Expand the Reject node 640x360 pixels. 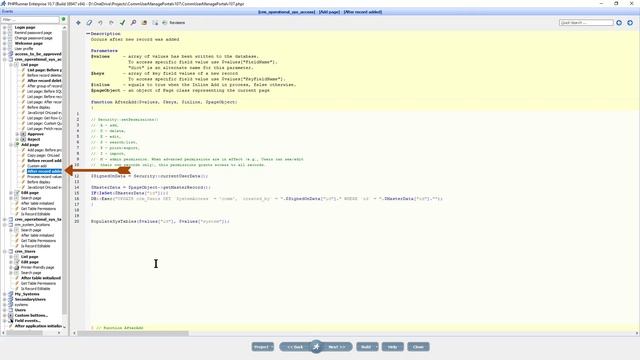click(x=18, y=139)
